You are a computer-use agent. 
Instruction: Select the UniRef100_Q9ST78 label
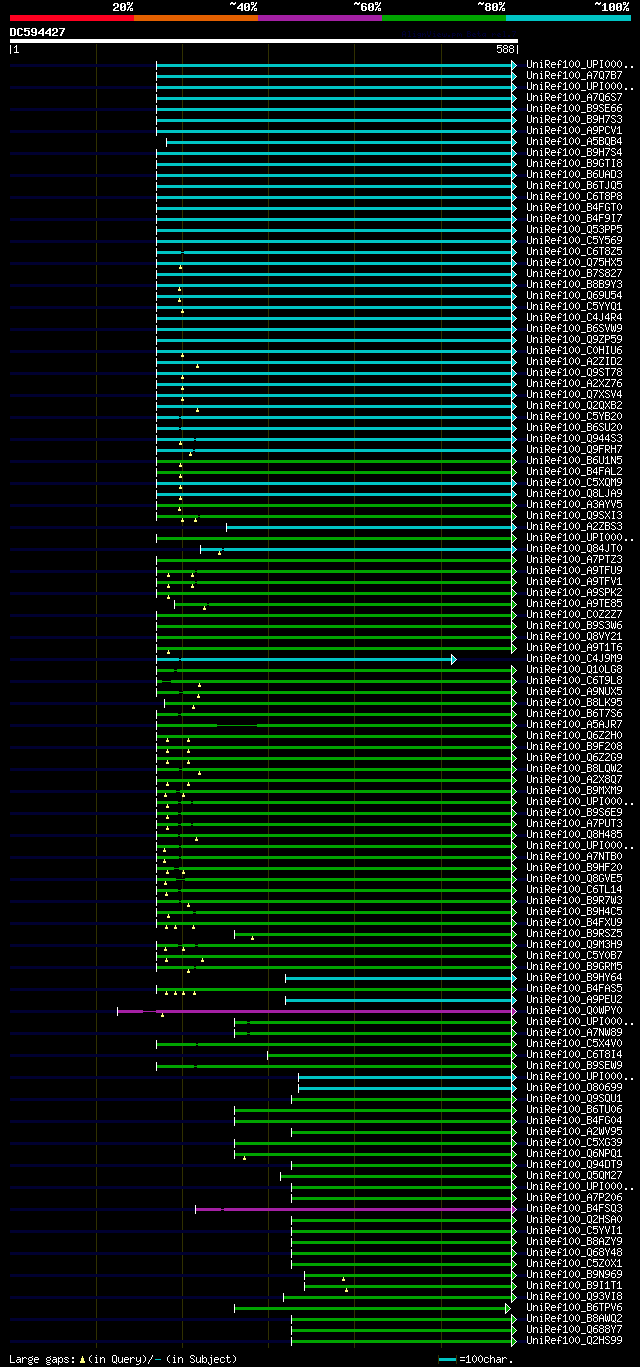574,372
